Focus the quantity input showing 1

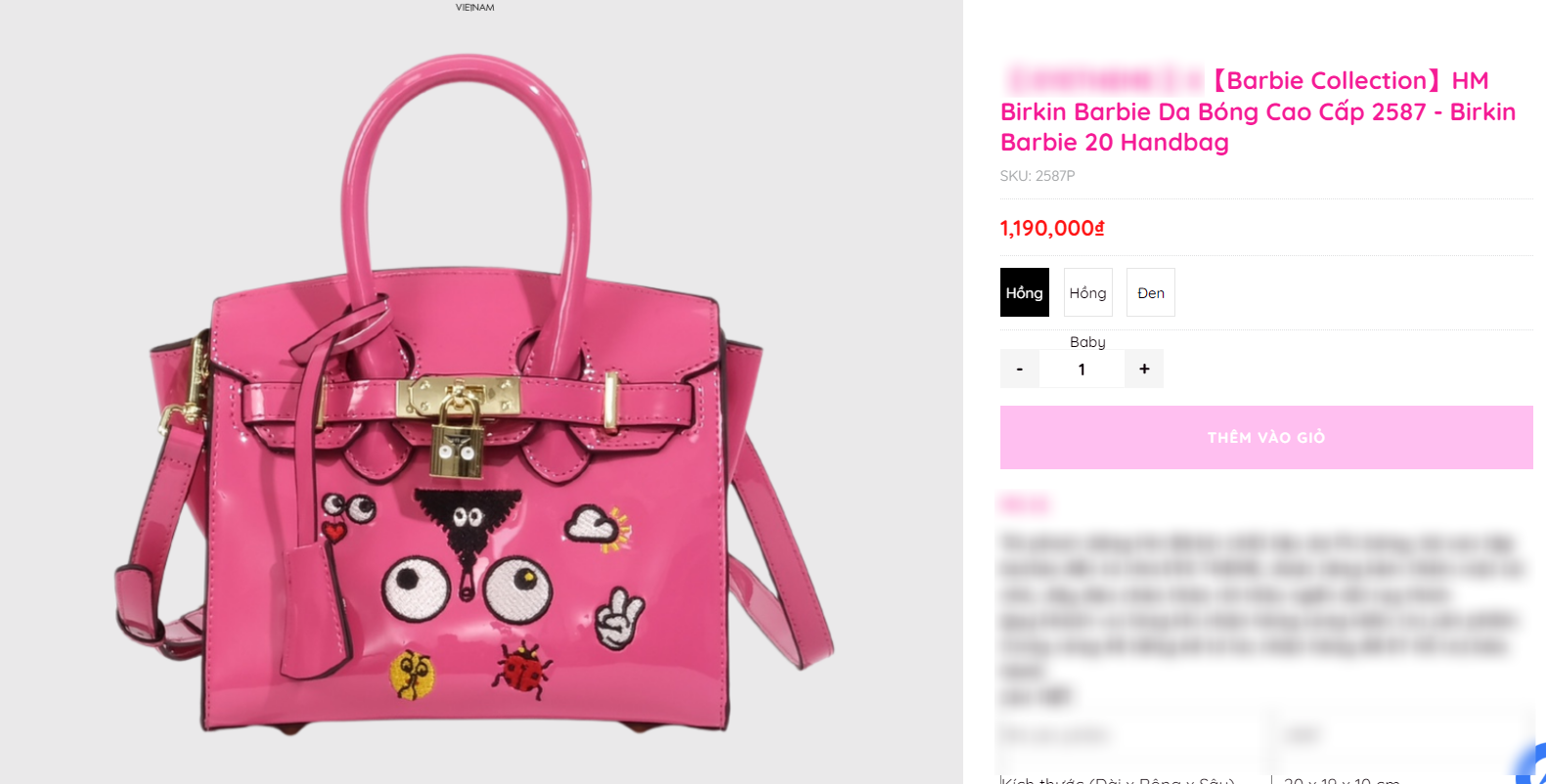coord(1082,369)
